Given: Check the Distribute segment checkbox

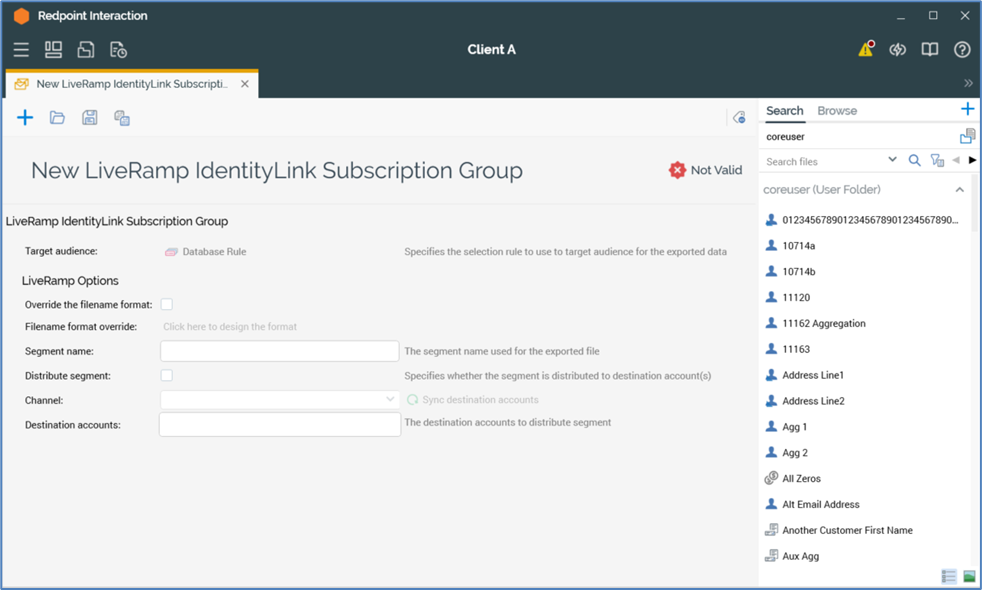Looking at the screenshot, I should (x=167, y=376).
